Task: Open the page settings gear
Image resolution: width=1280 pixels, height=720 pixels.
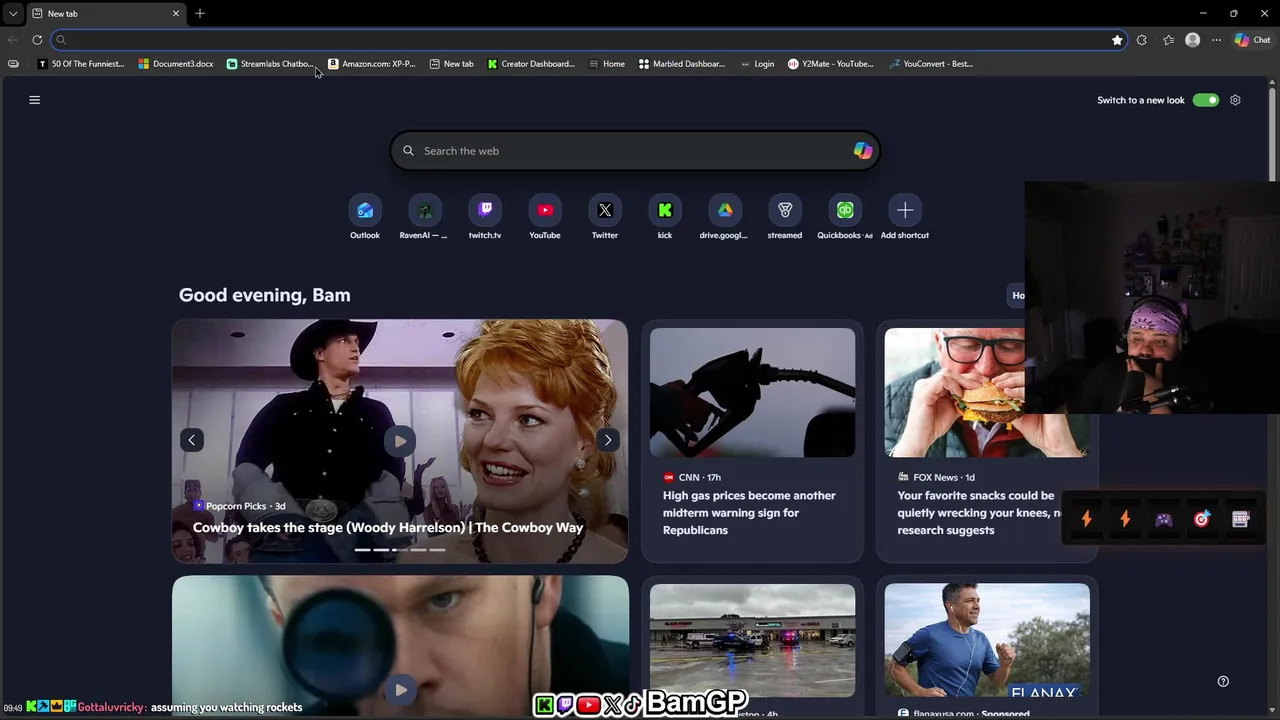Action: 1235,100
